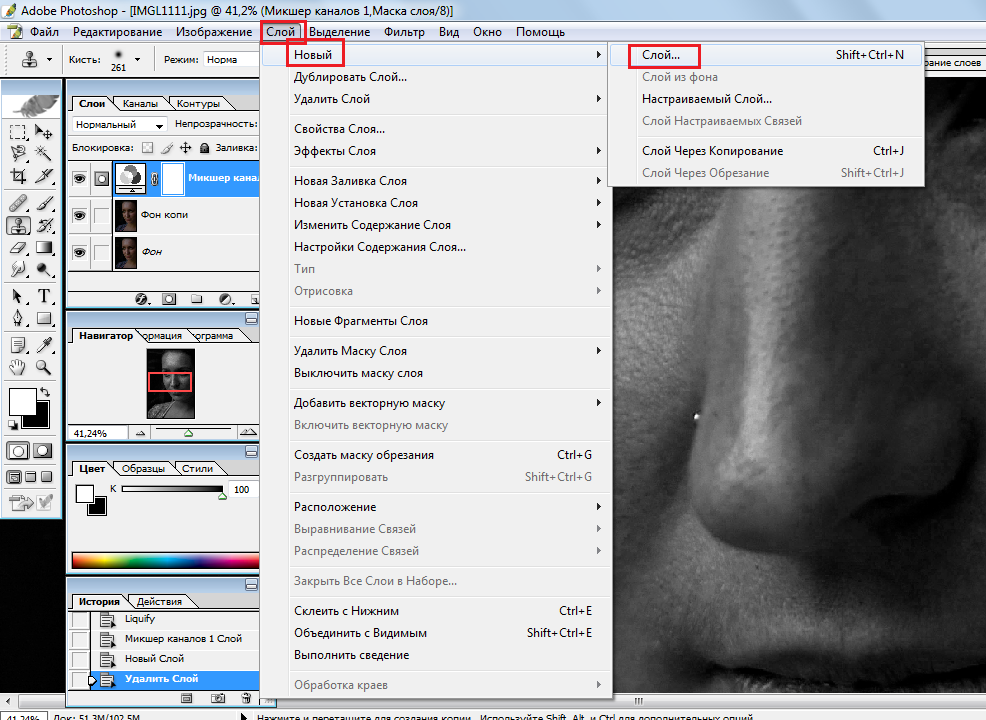The height and width of the screenshot is (720, 986).
Task: Enable Quick Mask mode
Action: pyautogui.click(x=42, y=451)
